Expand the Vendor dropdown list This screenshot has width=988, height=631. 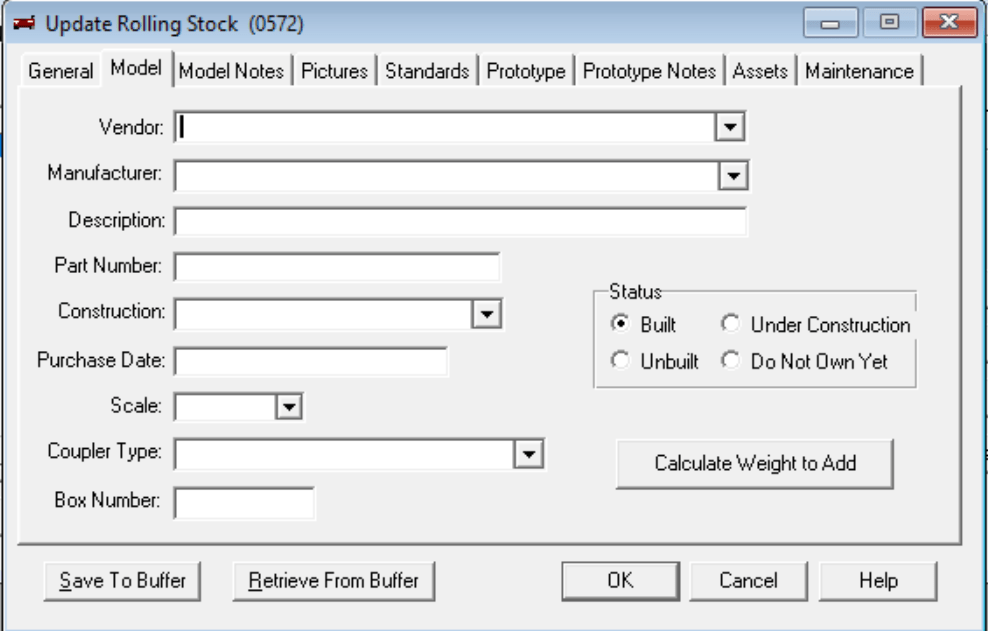(x=731, y=127)
